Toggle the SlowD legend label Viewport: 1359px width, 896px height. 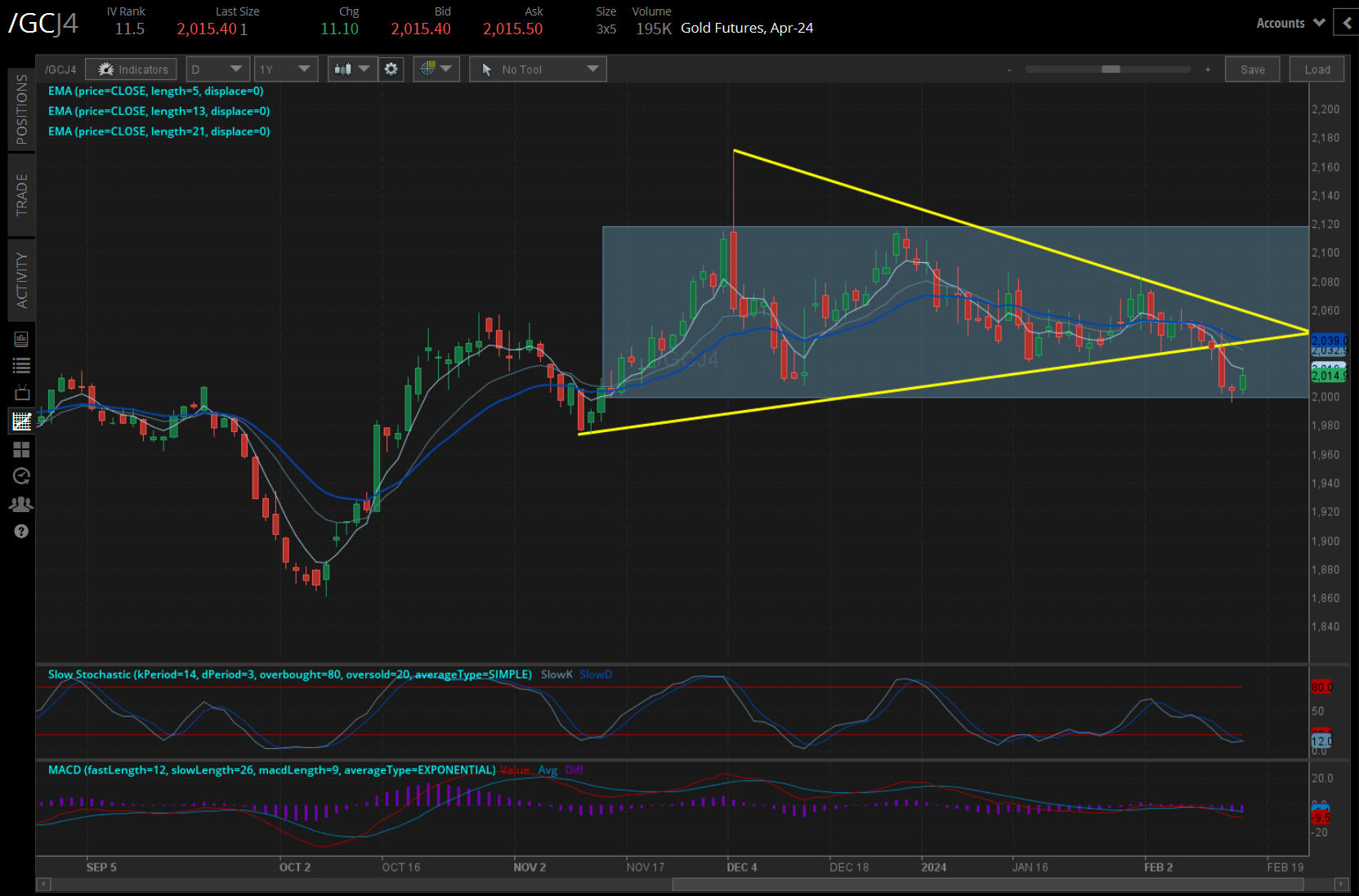[596, 675]
